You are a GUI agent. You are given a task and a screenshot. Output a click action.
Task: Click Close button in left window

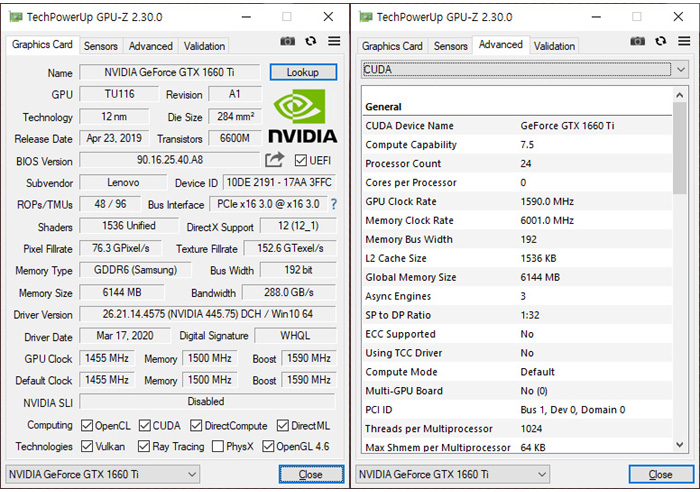(x=311, y=474)
